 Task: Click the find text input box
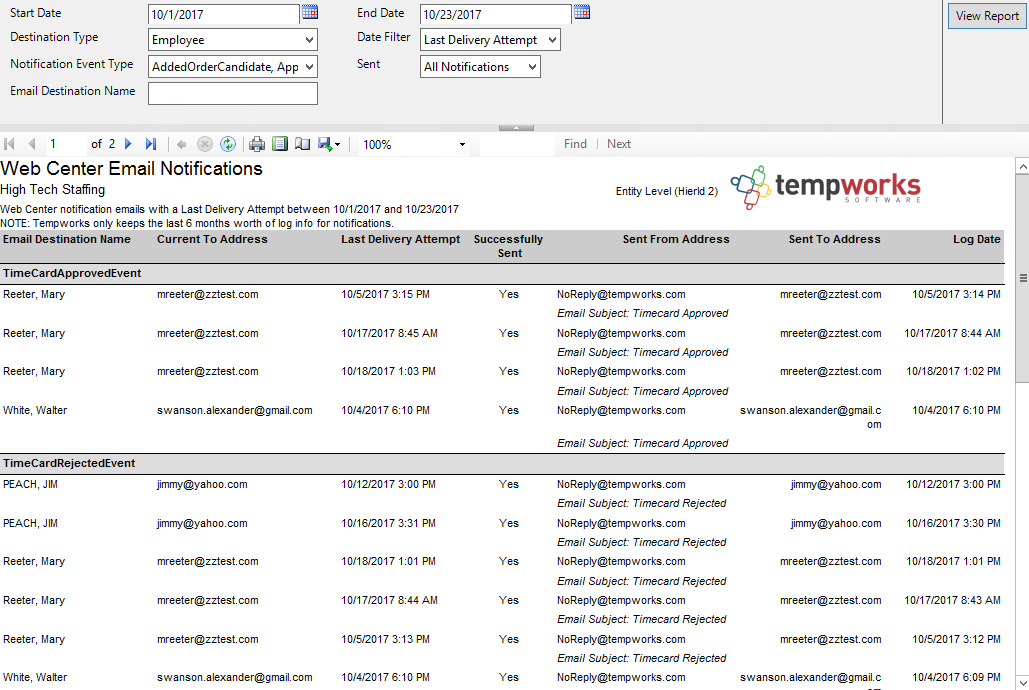coord(517,144)
